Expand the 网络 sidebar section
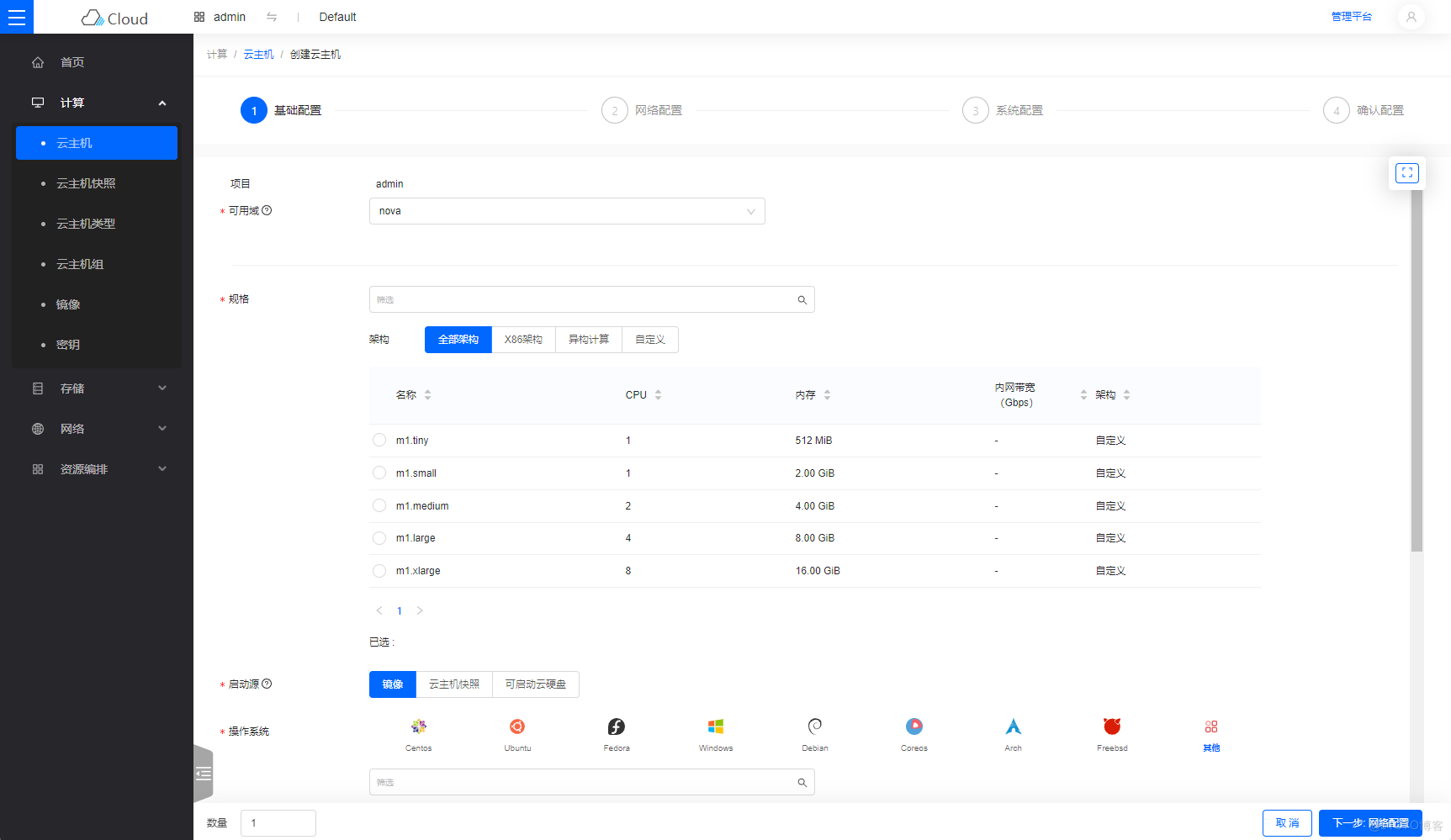 [x=162, y=429]
